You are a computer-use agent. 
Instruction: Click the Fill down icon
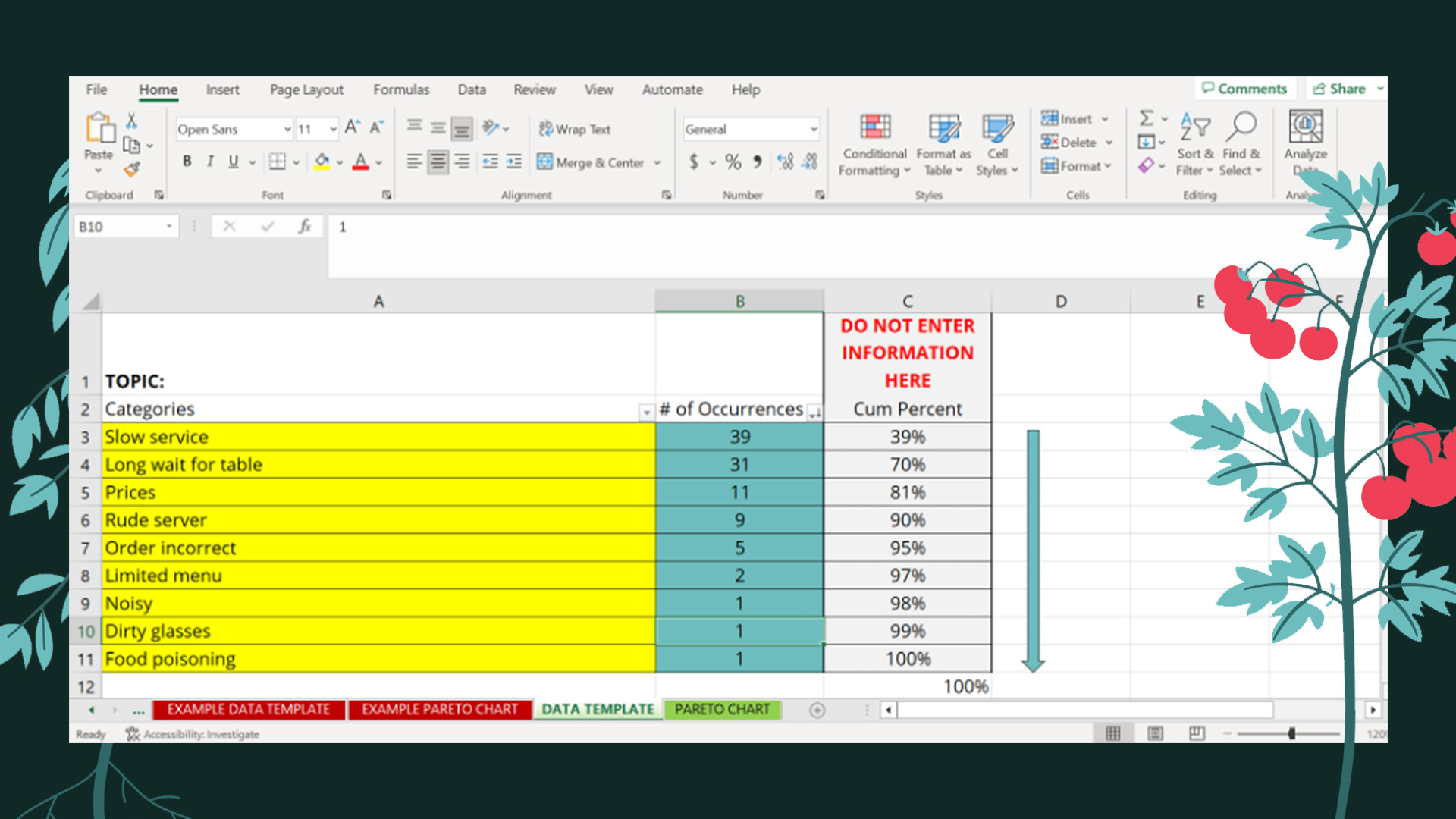[x=1146, y=142]
